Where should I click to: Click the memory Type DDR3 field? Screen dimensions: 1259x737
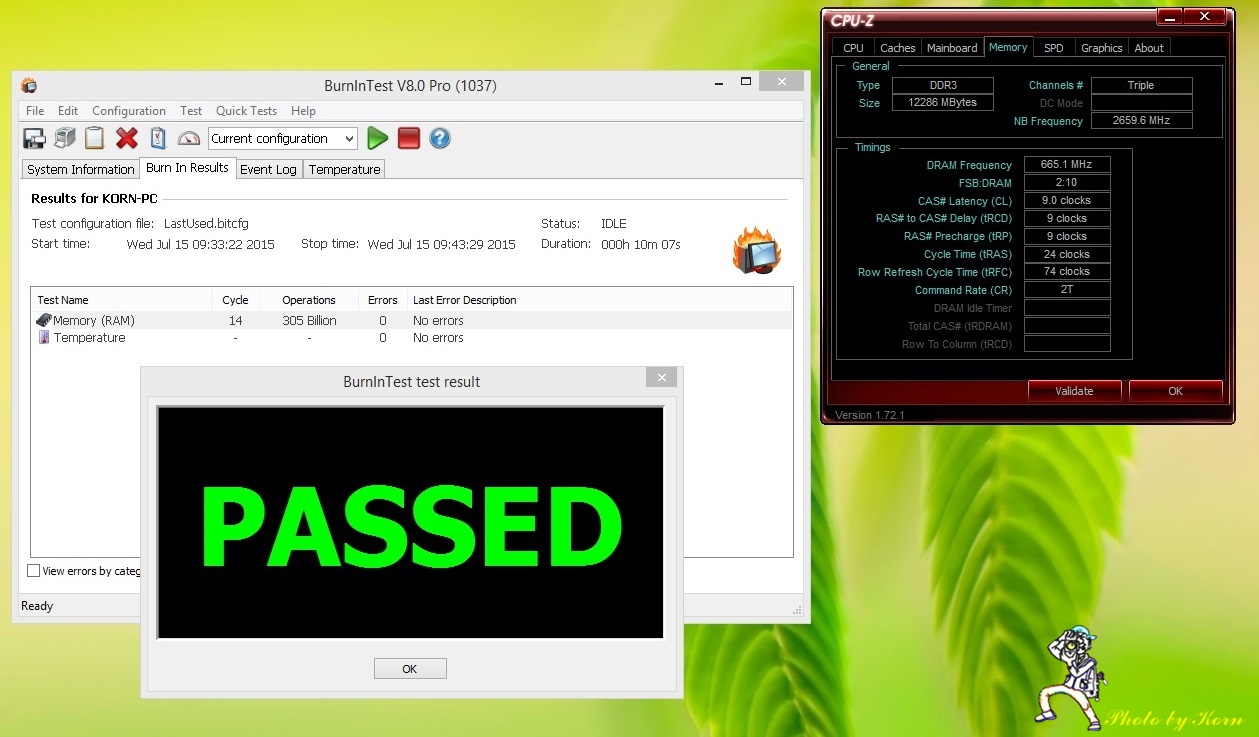[x=942, y=85]
